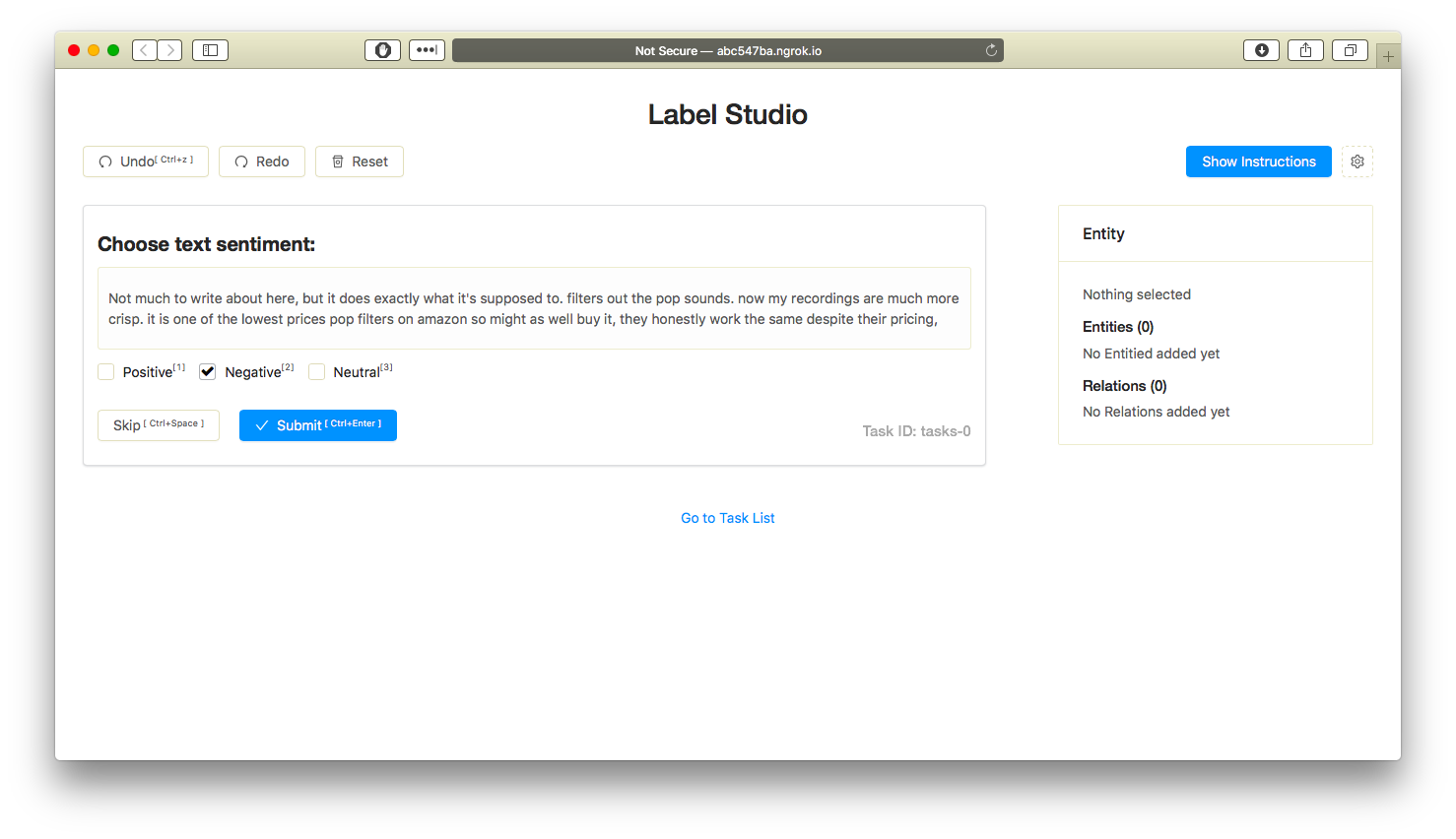1456x839 pixels.
Task: Check the Neutral sentiment checkbox
Action: coord(317,371)
